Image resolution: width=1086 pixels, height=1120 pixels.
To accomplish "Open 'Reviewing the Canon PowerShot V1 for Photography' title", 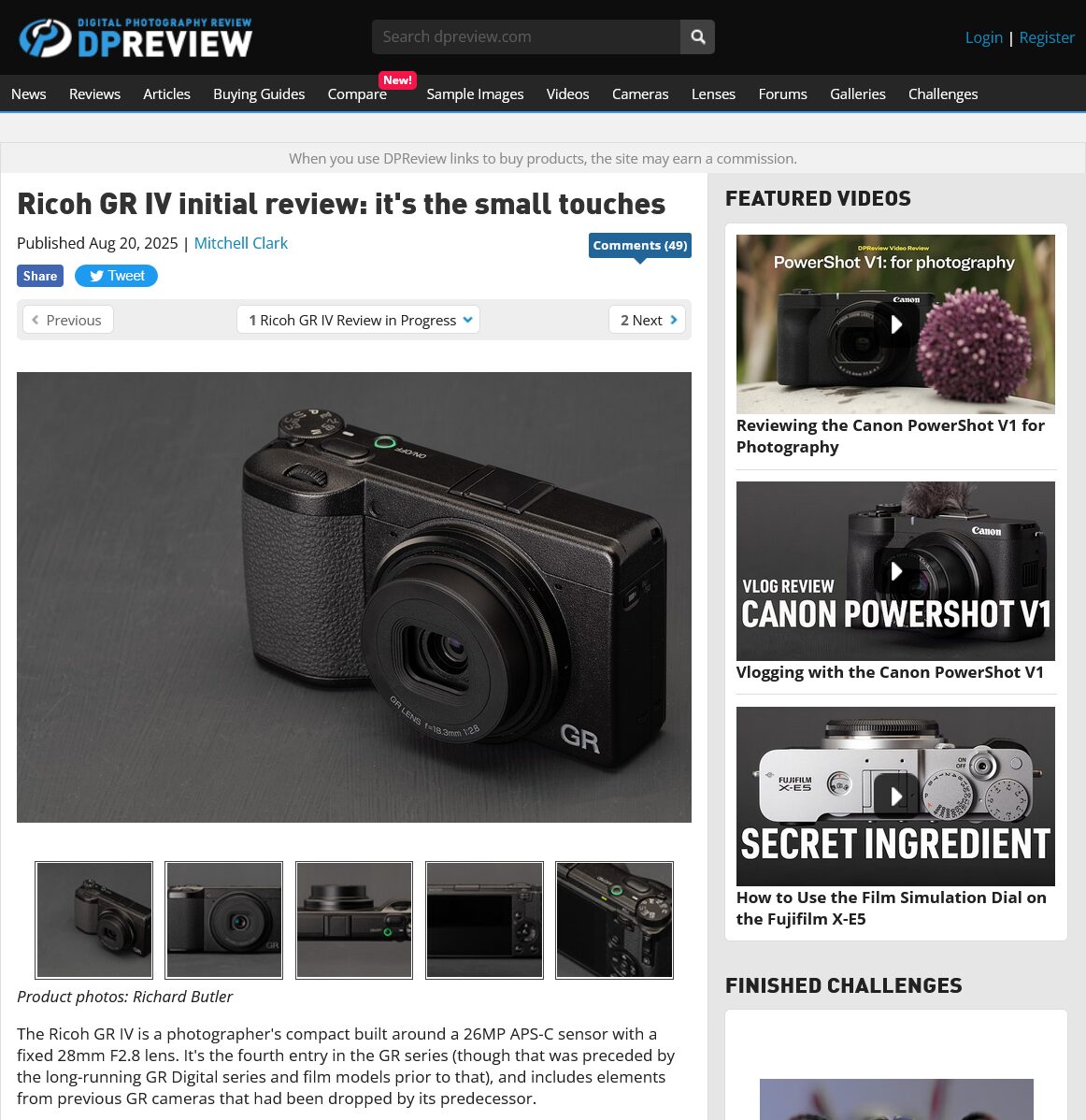I will (x=891, y=436).
